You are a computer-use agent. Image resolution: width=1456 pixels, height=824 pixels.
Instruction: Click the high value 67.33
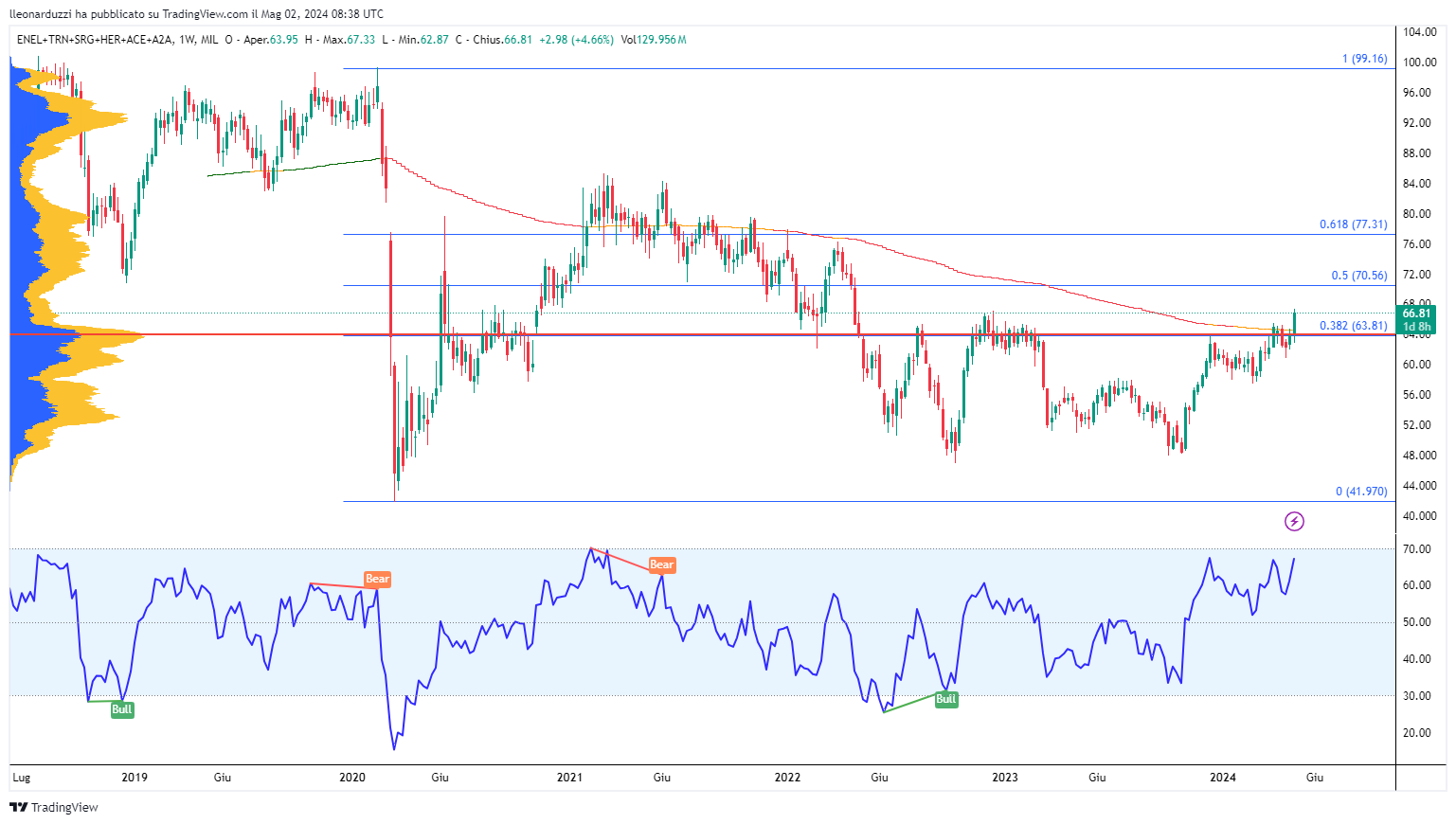coord(361,40)
